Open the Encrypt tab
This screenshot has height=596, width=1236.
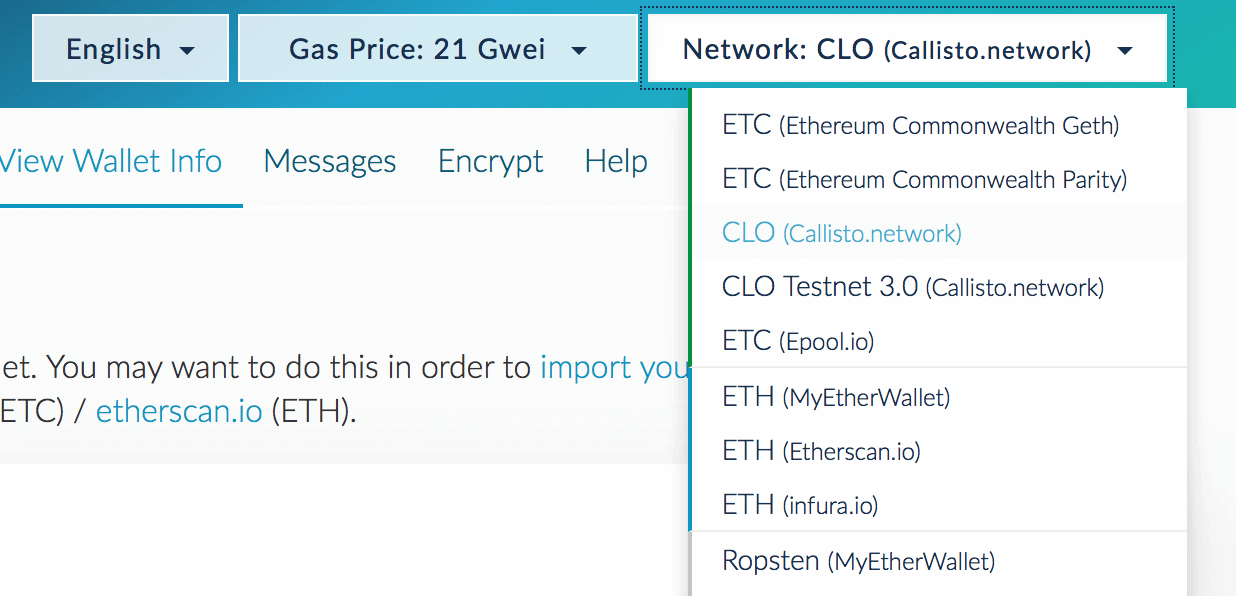click(491, 161)
